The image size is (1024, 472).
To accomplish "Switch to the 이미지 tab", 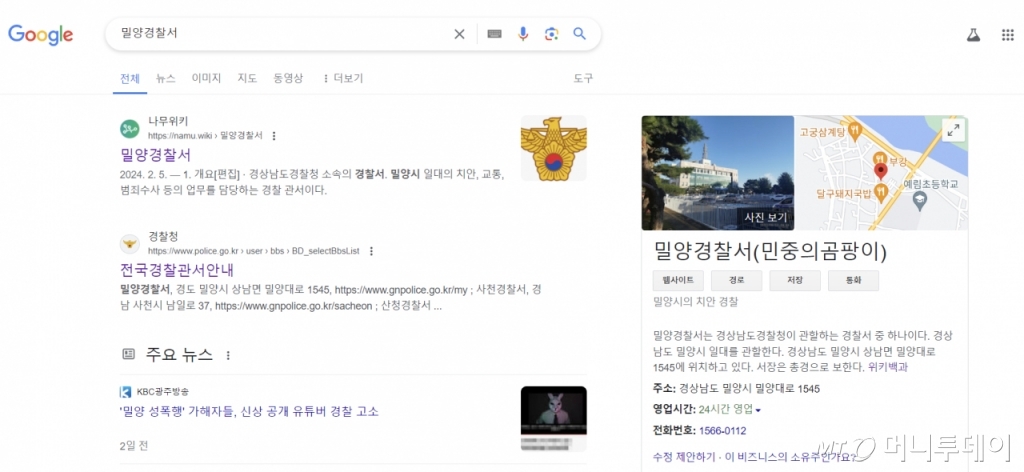I will pyautogui.click(x=206, y=78).
